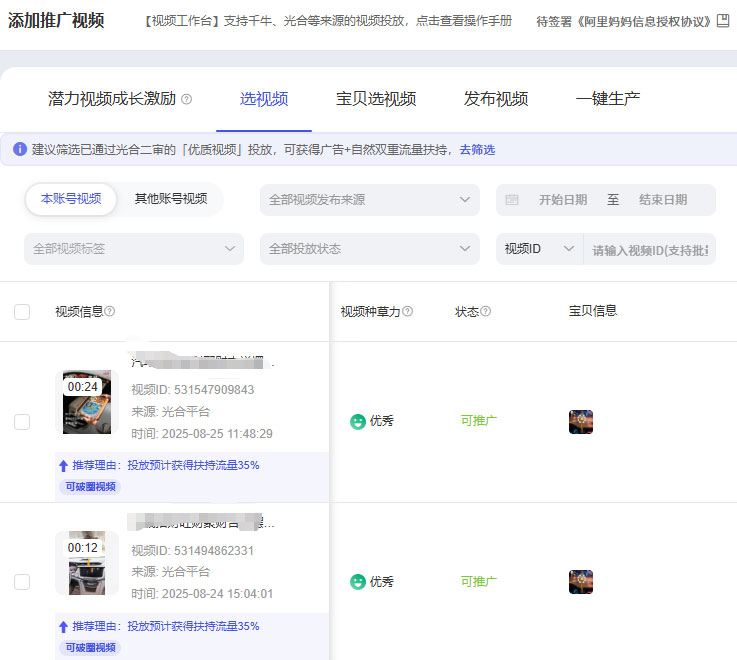Click the help icon next to 视频种草力 header
This screenshot has height=660, width=737.
pos(408,311)
